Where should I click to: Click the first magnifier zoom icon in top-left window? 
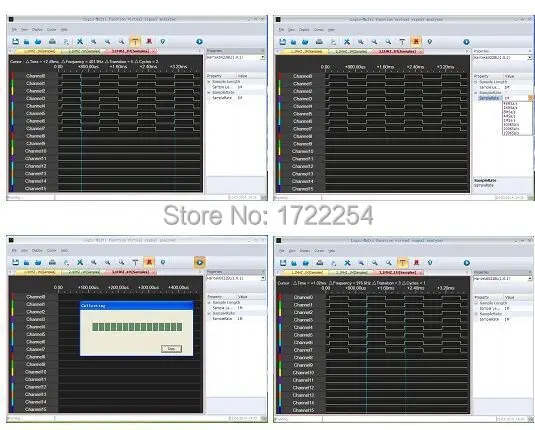93,41
